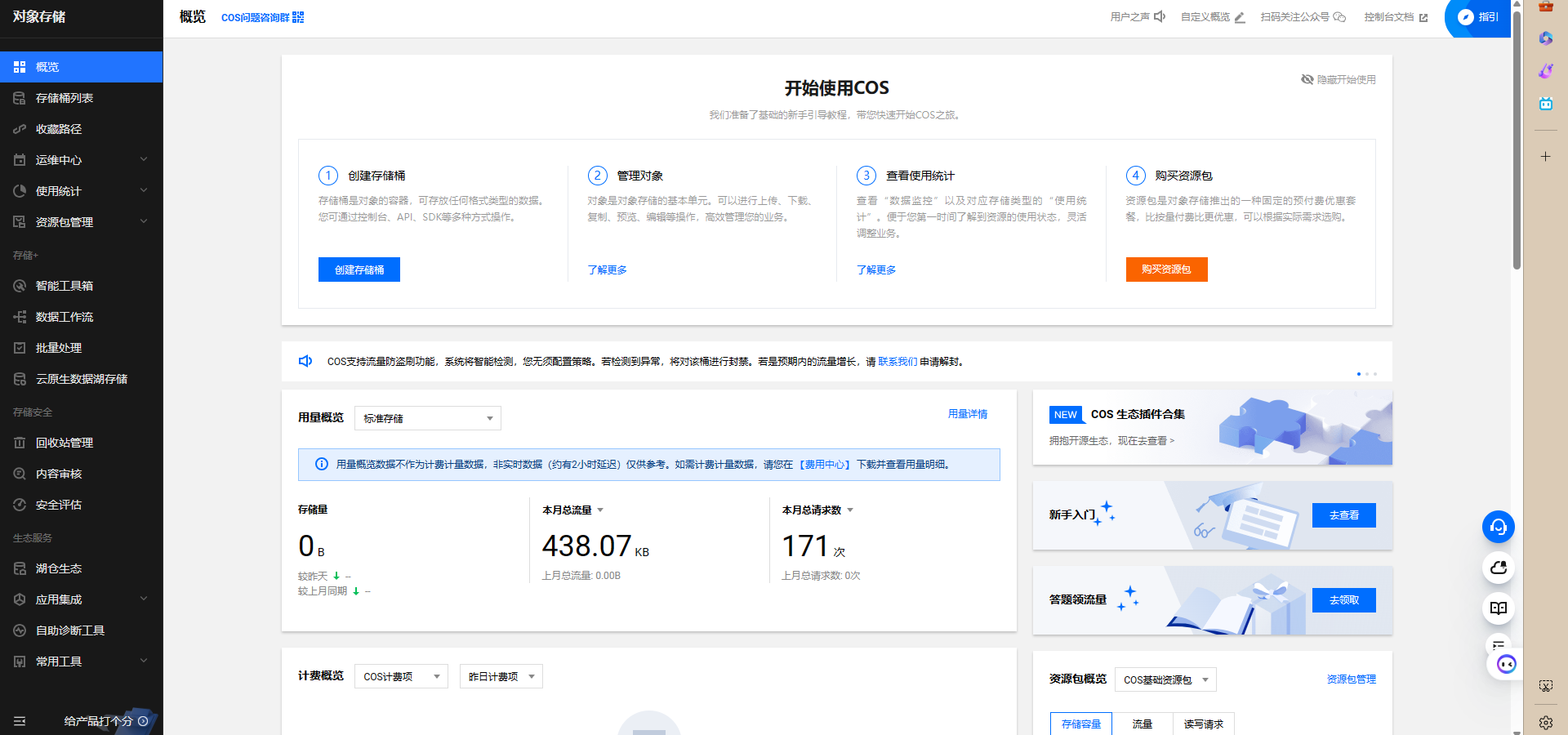
Task: Click 去查看 button for 新手入门
Action: [x=1344, y=515]
